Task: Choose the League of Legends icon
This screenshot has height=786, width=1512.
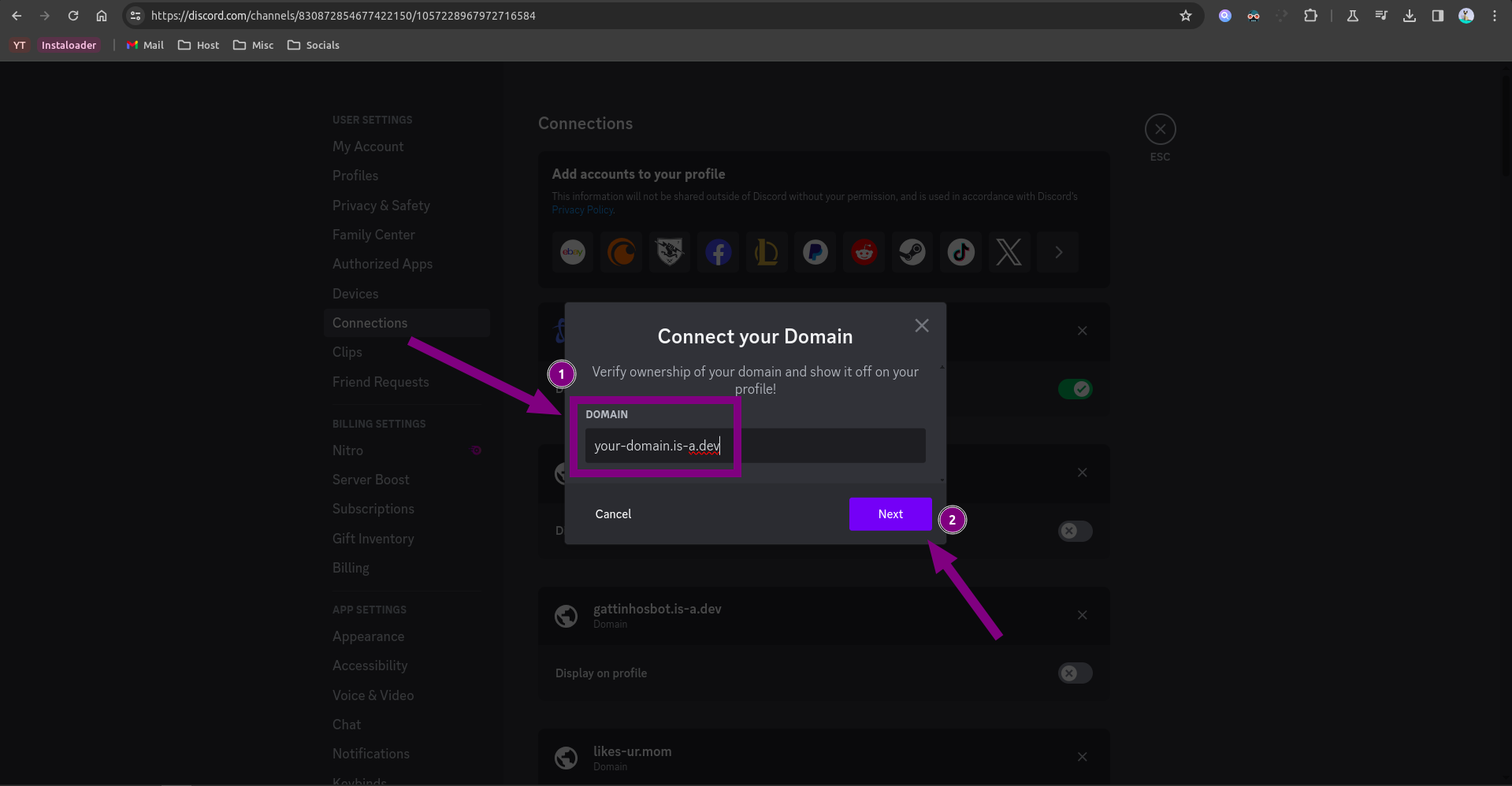Action: pos(767,253)
